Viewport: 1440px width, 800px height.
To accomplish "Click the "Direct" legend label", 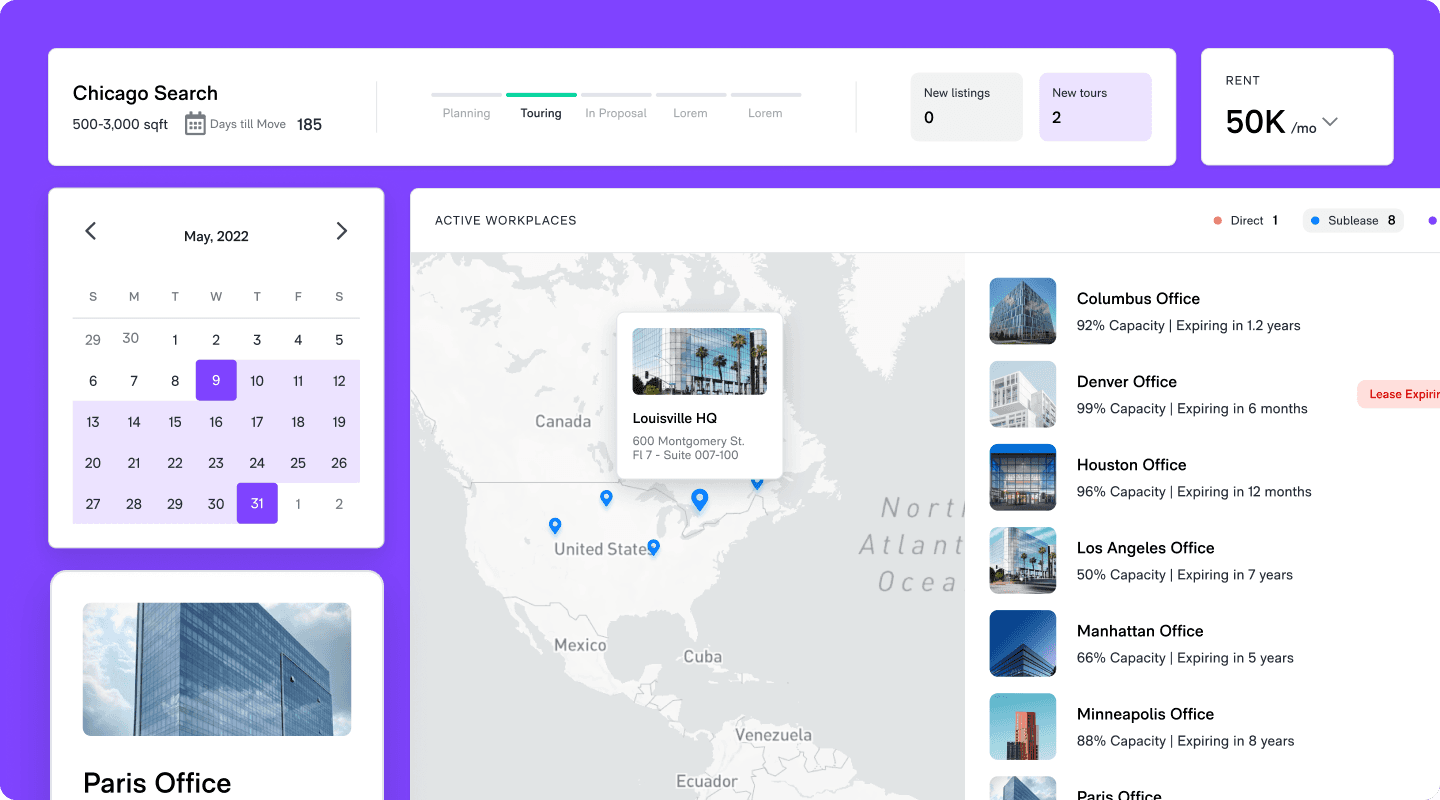I will click(1247, 221).
